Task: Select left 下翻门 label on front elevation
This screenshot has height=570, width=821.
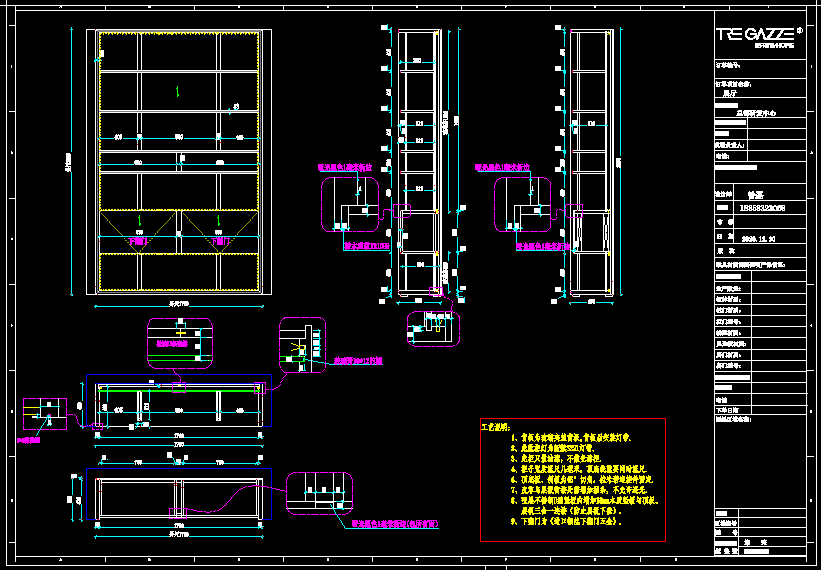Action: (x=139, y=242)
